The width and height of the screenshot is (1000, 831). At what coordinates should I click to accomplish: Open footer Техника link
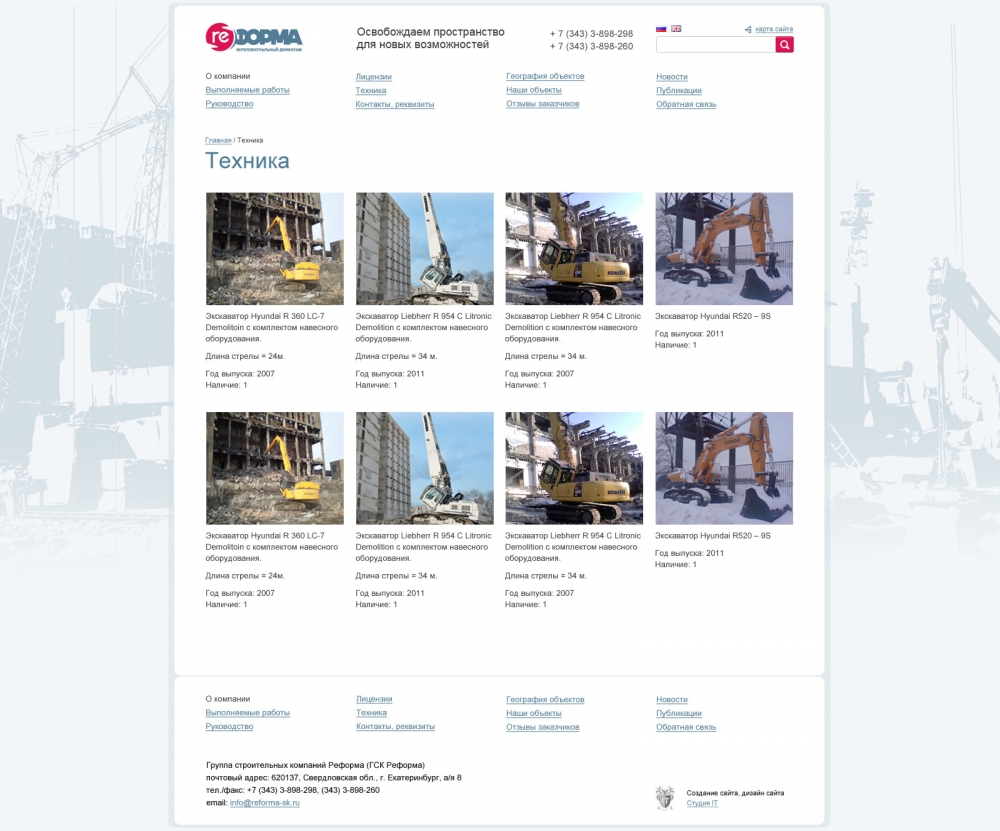pyautogui.click(x=372, y=713)
